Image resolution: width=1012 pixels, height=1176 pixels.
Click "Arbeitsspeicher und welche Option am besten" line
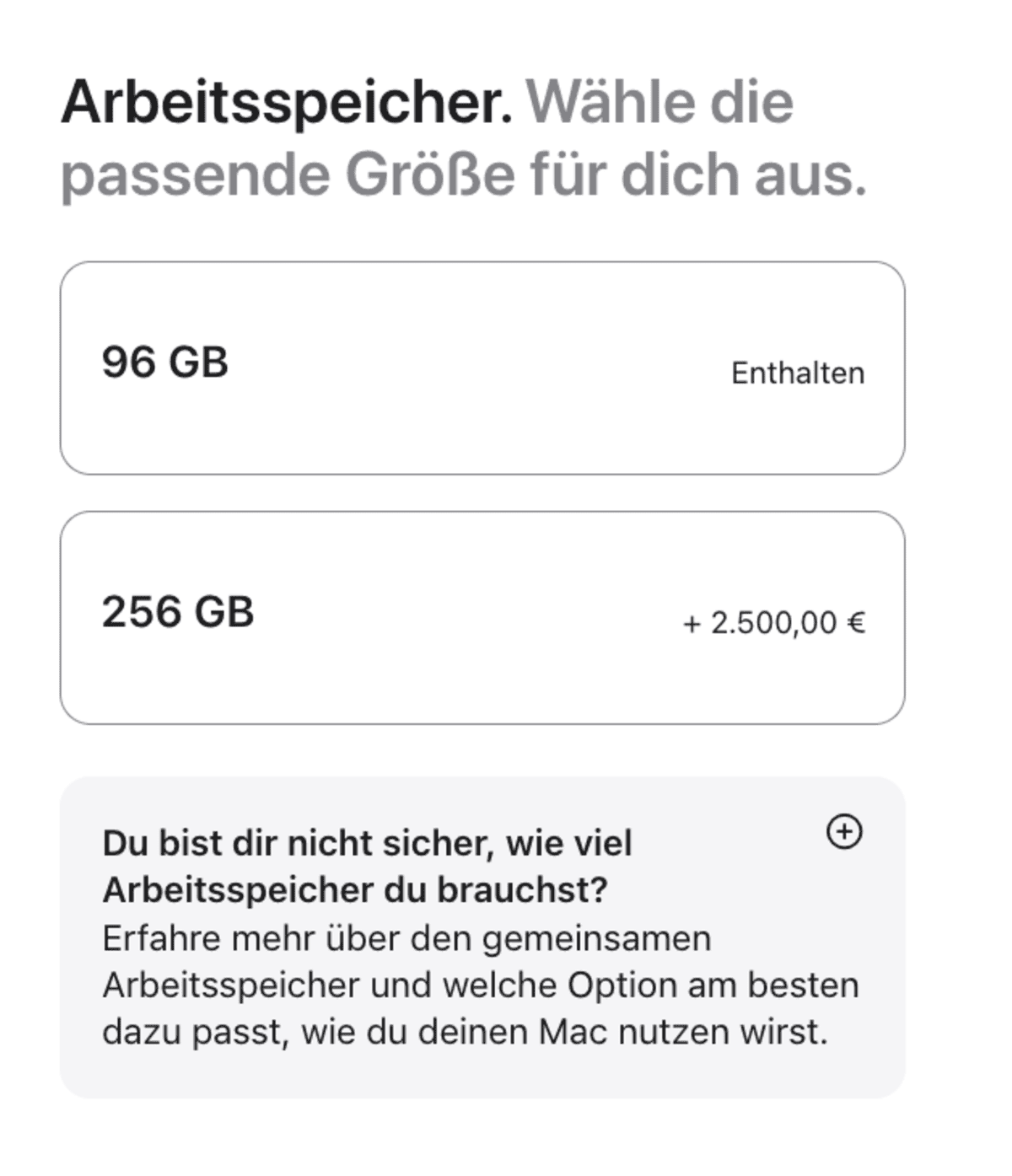(x=481, y=985)
